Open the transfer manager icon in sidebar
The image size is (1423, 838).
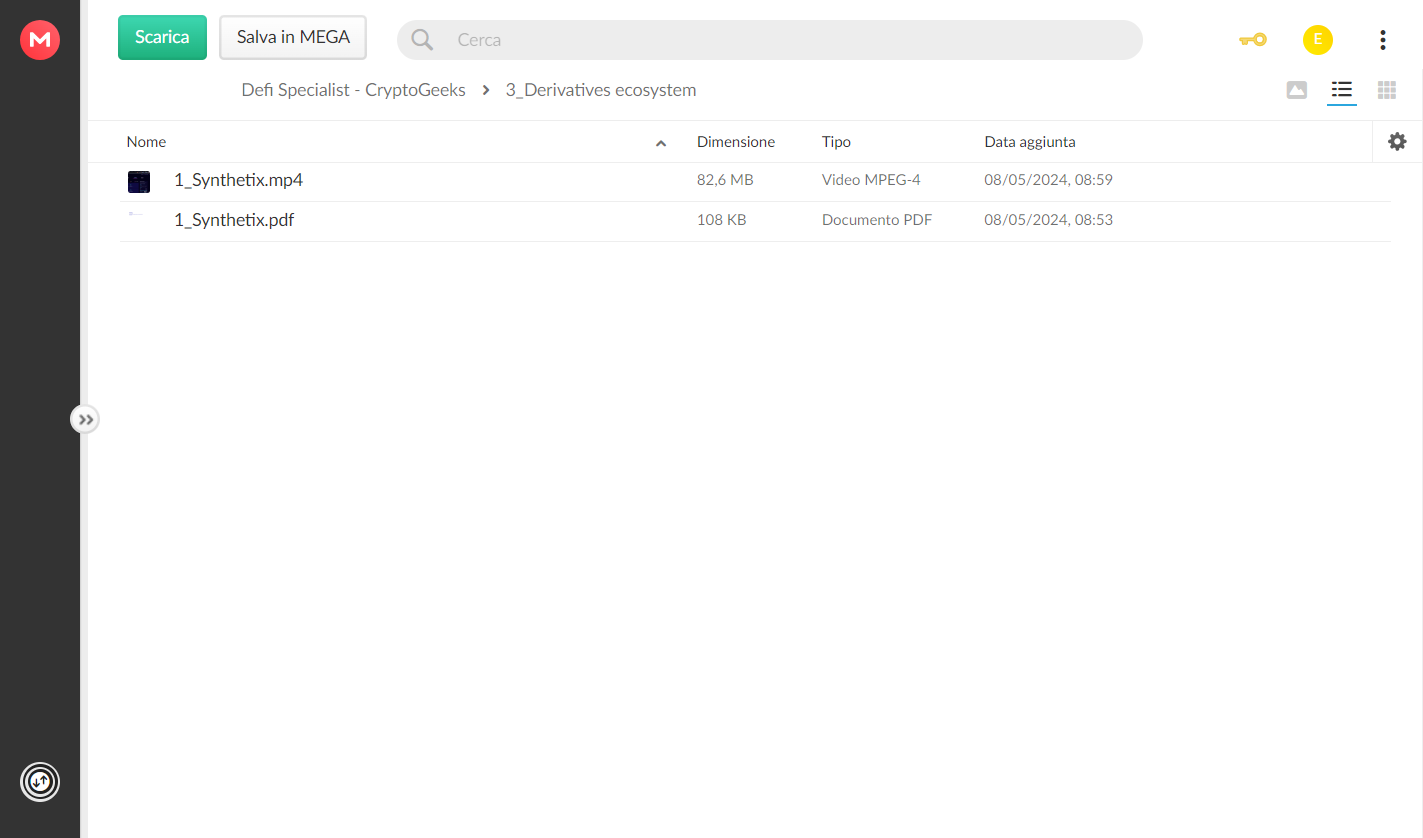pos(40,782)
